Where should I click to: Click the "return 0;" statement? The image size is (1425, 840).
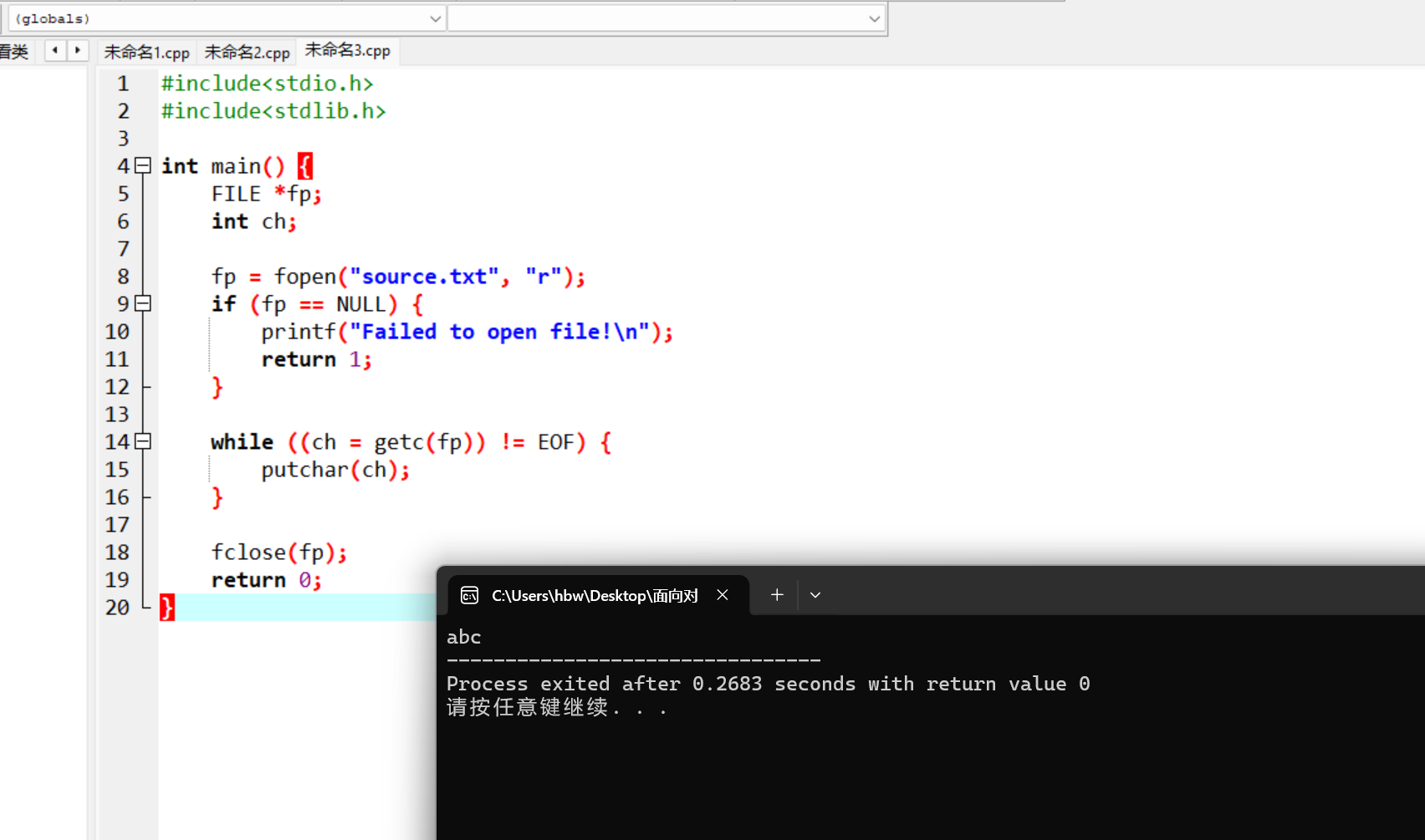coord(267,580)
